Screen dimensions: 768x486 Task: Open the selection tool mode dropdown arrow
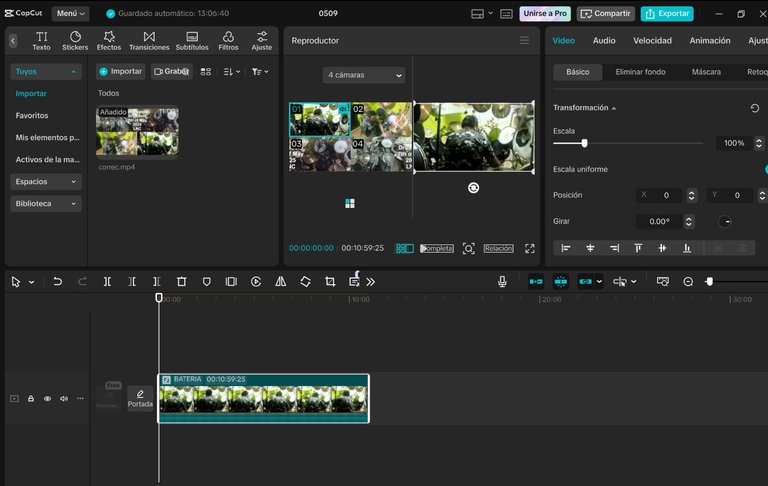[x=32, y=282]
